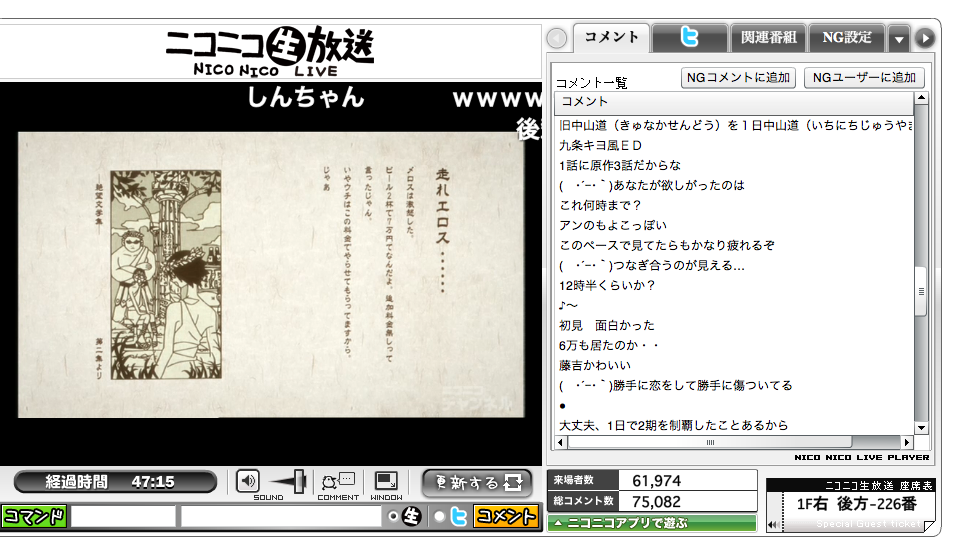956x542 pixels.
Task: Click the 総コメント数 value 75,082
Action: (x=657, y=502)
